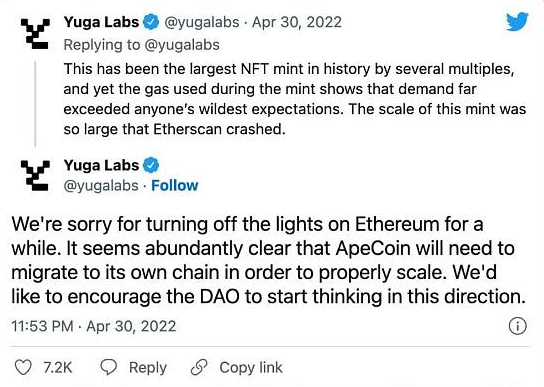Viewport: 544px width, 387px height.
Task: Follow the @yugalabs account
Action: [175, 186]
